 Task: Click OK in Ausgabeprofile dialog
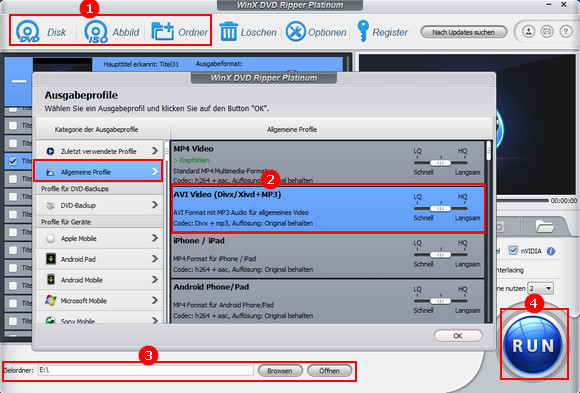pyautogui.click(x=458, y=336)
